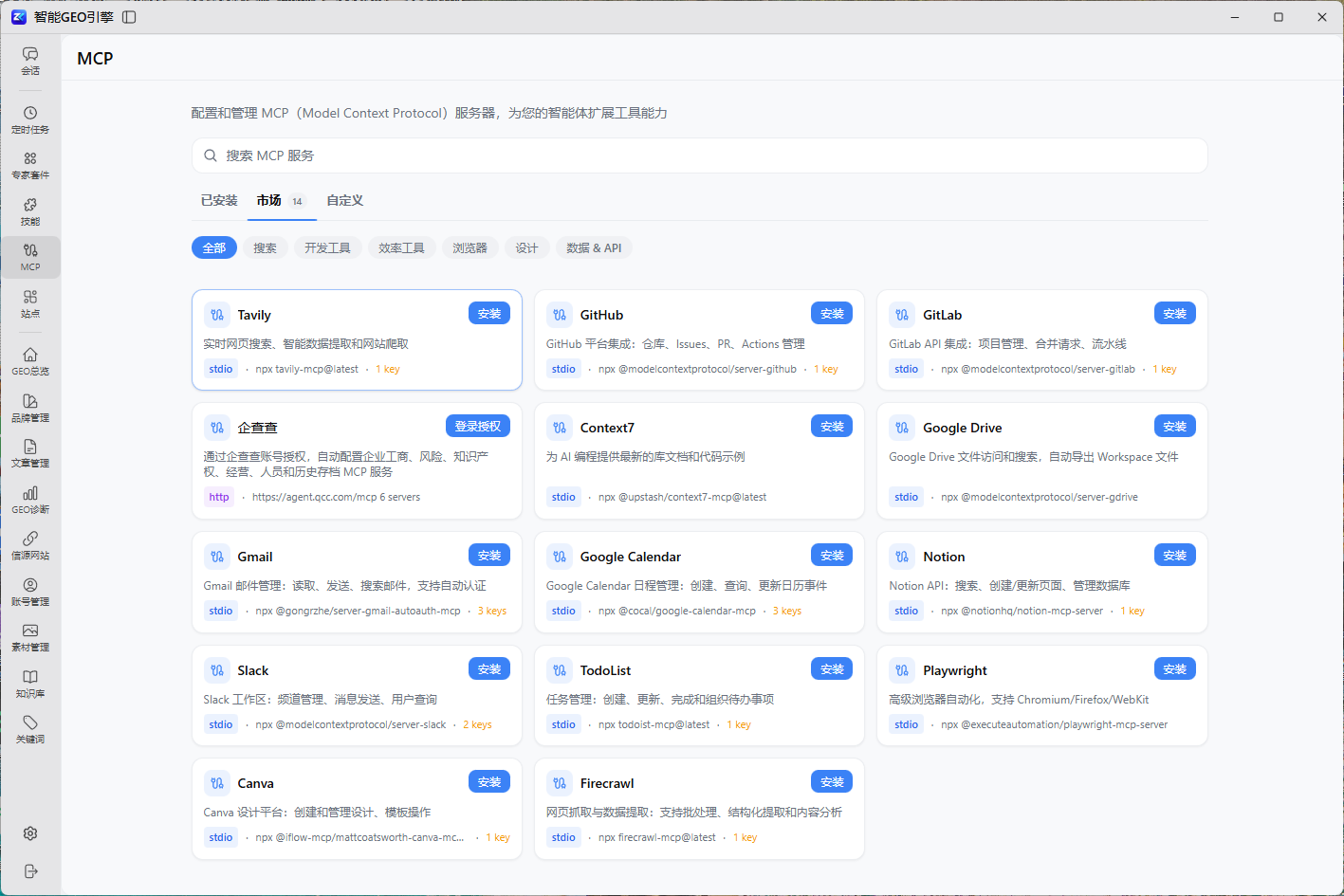Click the GitHub card icon
Viewport: 1344px width, 896px height.
pyautogui.click(x=560, y=315)
